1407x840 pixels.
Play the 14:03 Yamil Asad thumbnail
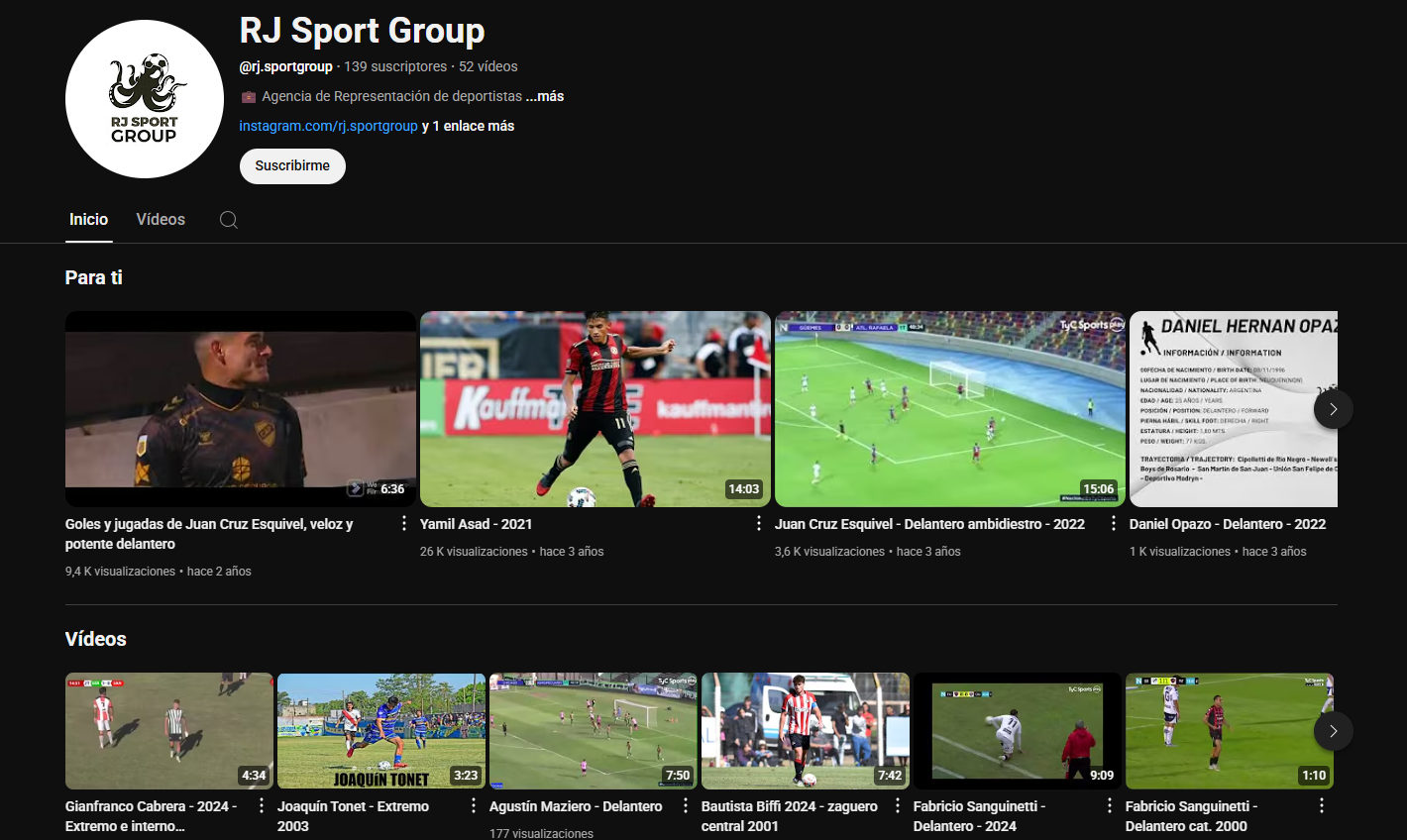click(x=595, y=409)
